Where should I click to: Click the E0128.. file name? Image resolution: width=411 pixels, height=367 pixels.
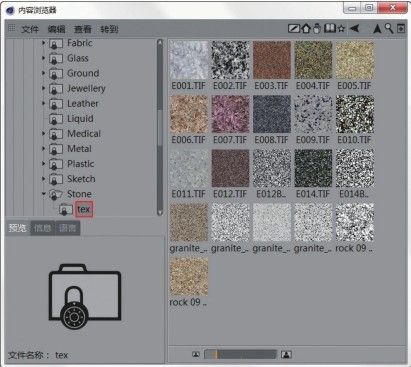[271, 194]
